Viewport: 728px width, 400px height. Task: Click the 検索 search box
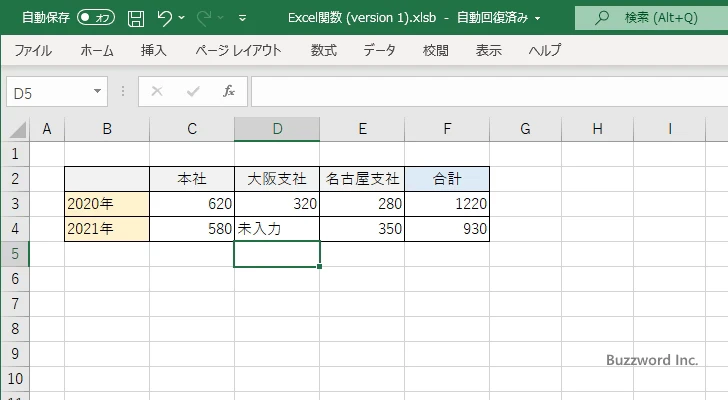coord(651,18)
